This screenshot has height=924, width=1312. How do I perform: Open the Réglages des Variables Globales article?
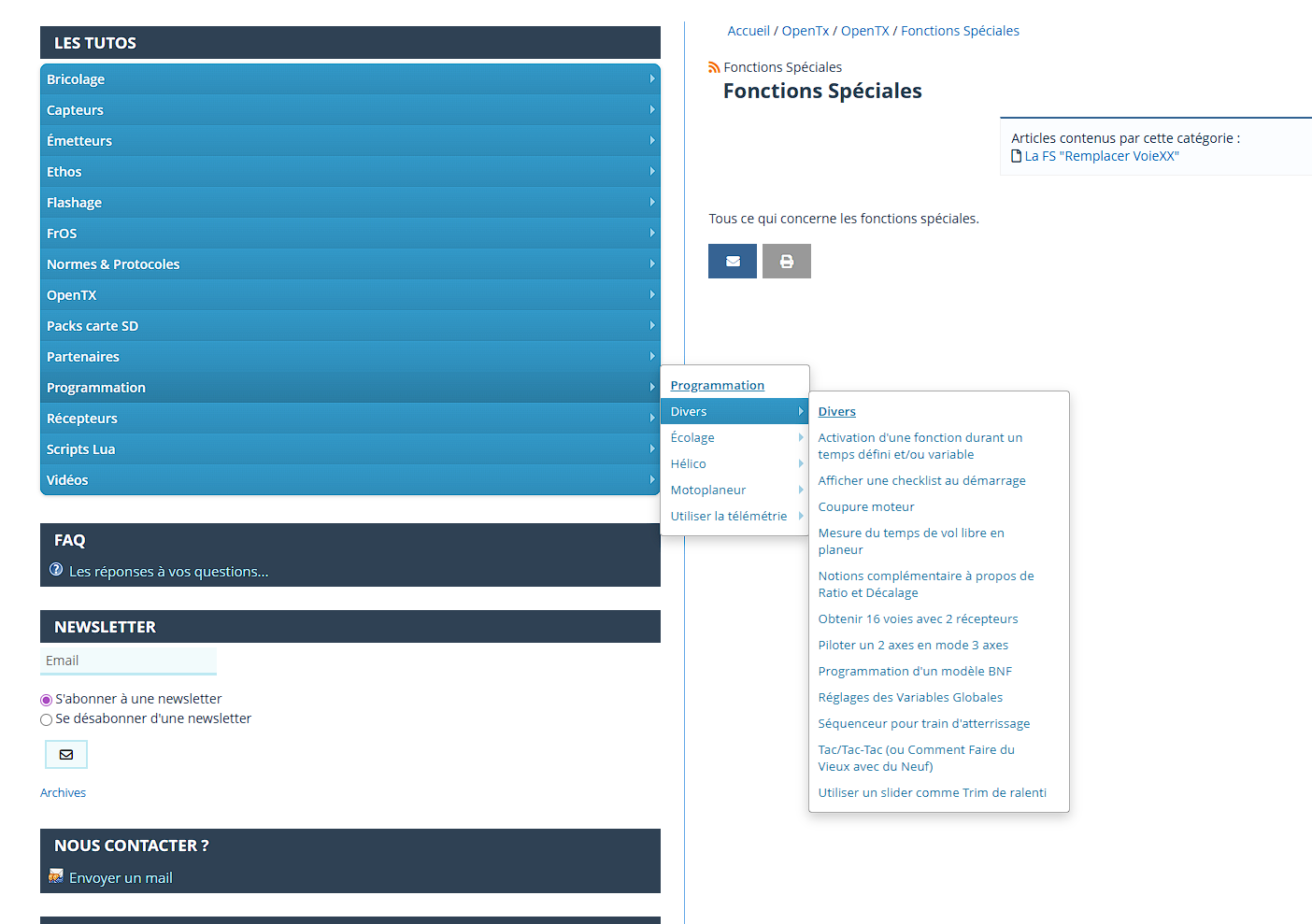pyautogui.click(x=910, y=697)
